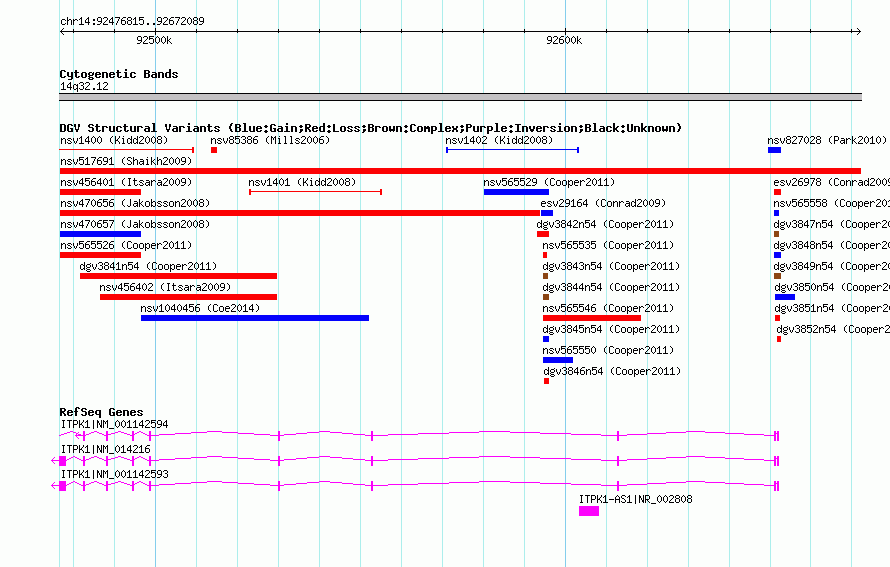The image size is (890, 567).
Task: Click the nsv470657 (Jakobsson2008) blue bar
Action: (100, 234)
